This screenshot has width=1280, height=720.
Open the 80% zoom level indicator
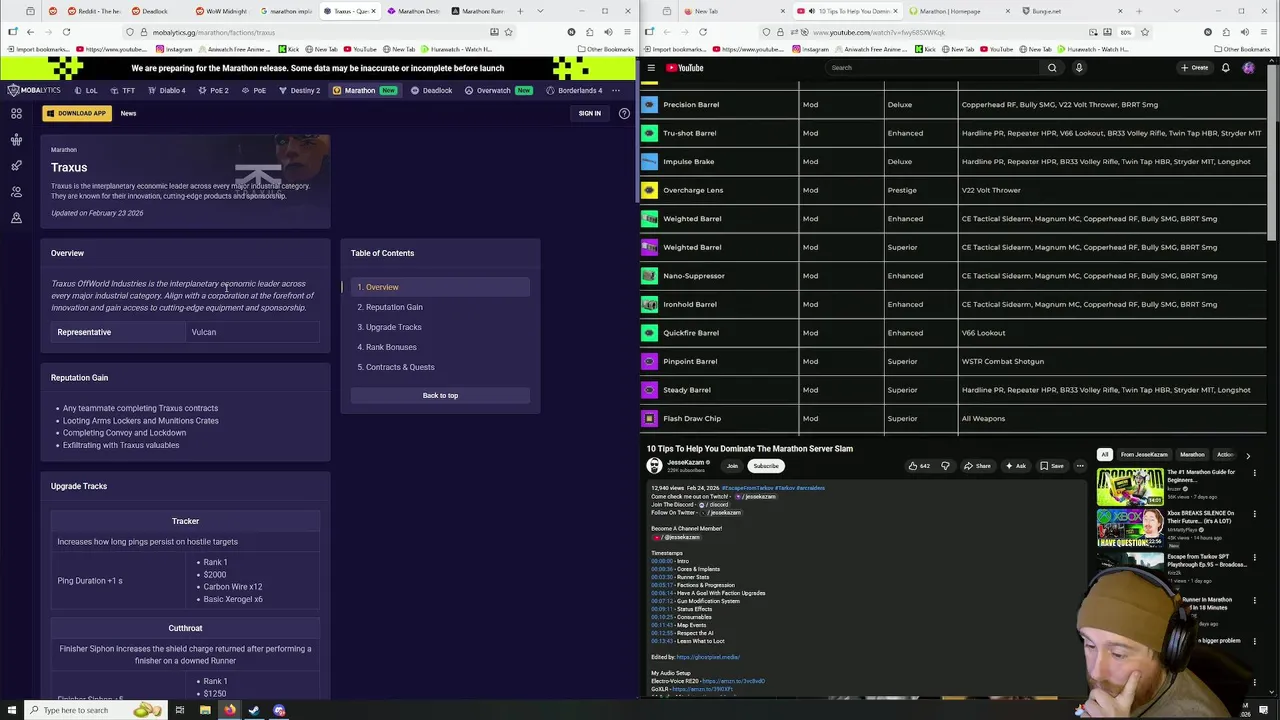point(1126,32)
